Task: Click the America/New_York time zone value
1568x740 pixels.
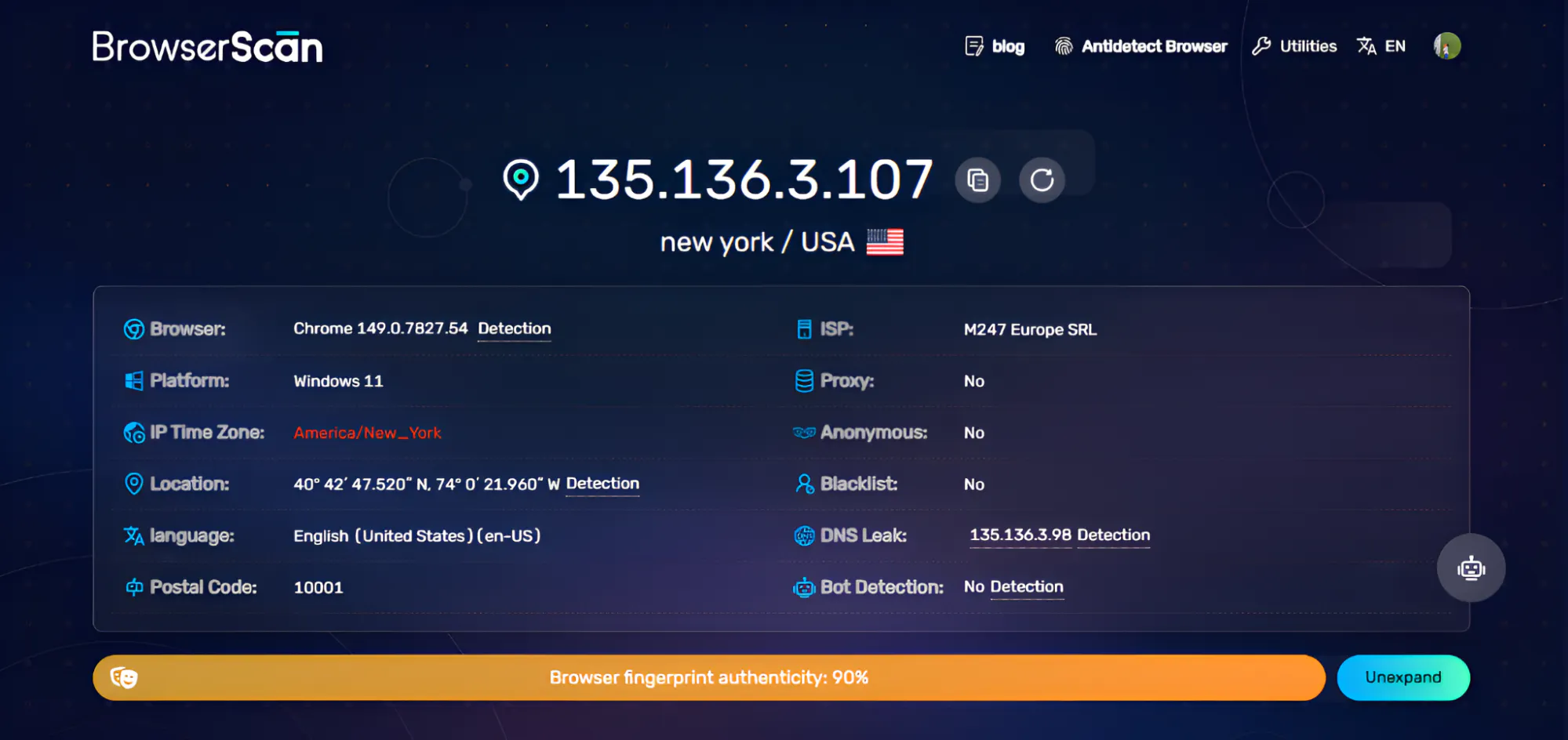Action: (x=367, y=433)
